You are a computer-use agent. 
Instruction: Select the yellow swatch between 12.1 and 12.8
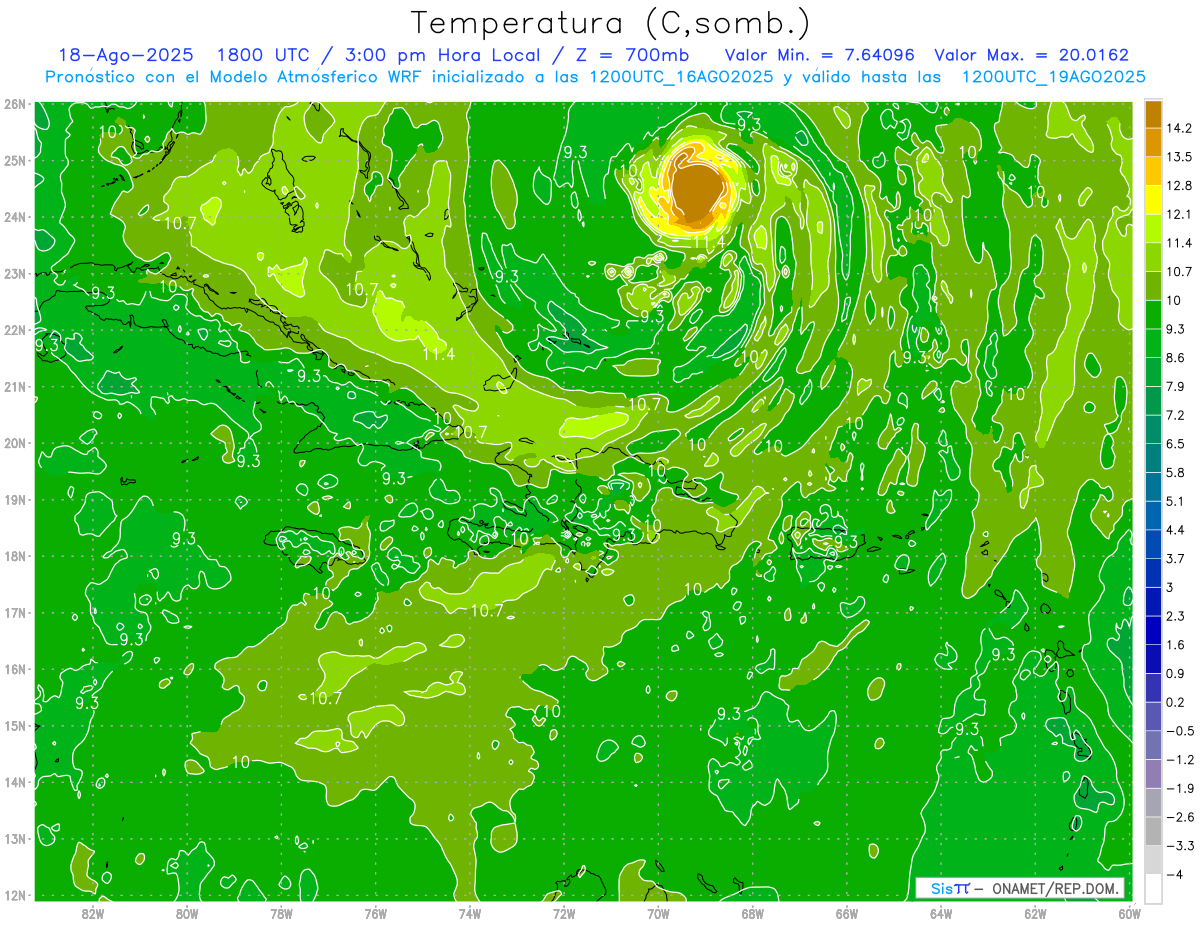tap(1153, 198)
